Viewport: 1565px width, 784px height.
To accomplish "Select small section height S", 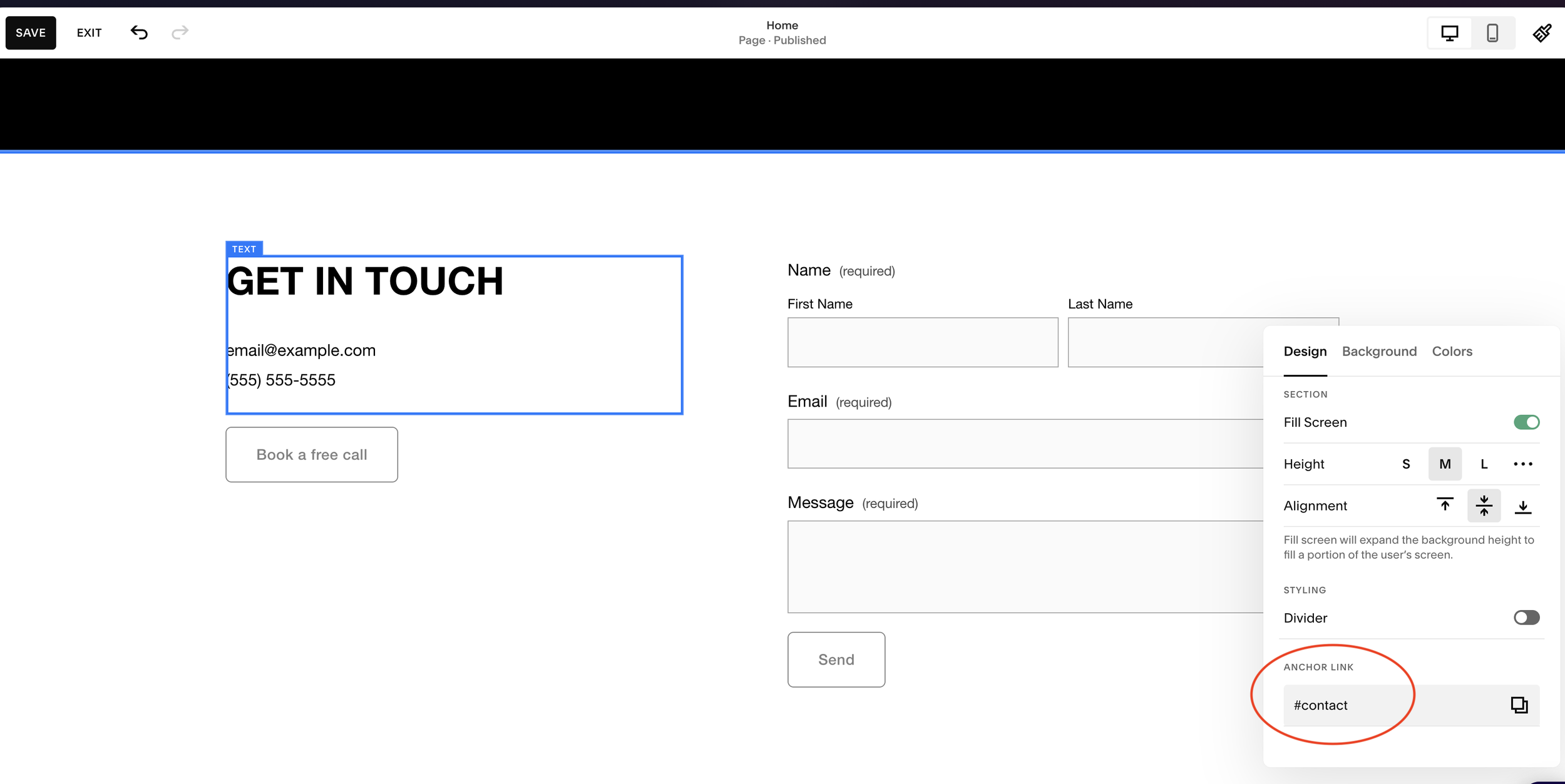I will (x=1406, y=464).
